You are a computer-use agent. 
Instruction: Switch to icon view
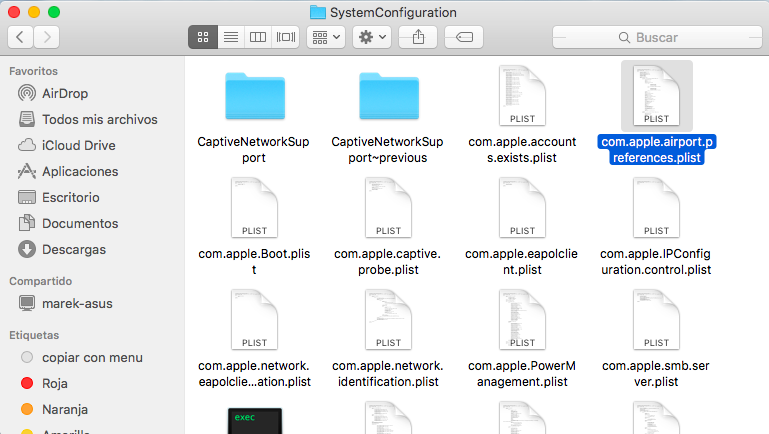pos(203,37)
